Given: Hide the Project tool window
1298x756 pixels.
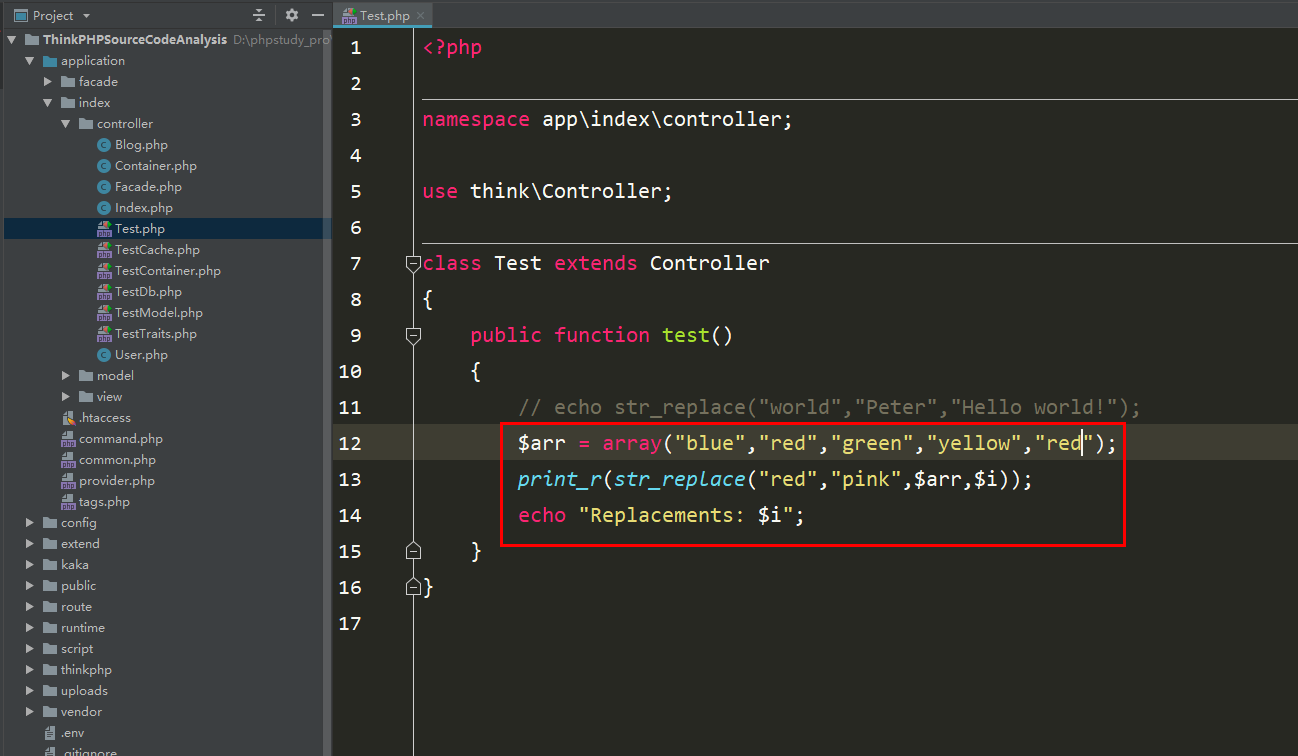Looking at the screenshot, I should coord(318,15).
